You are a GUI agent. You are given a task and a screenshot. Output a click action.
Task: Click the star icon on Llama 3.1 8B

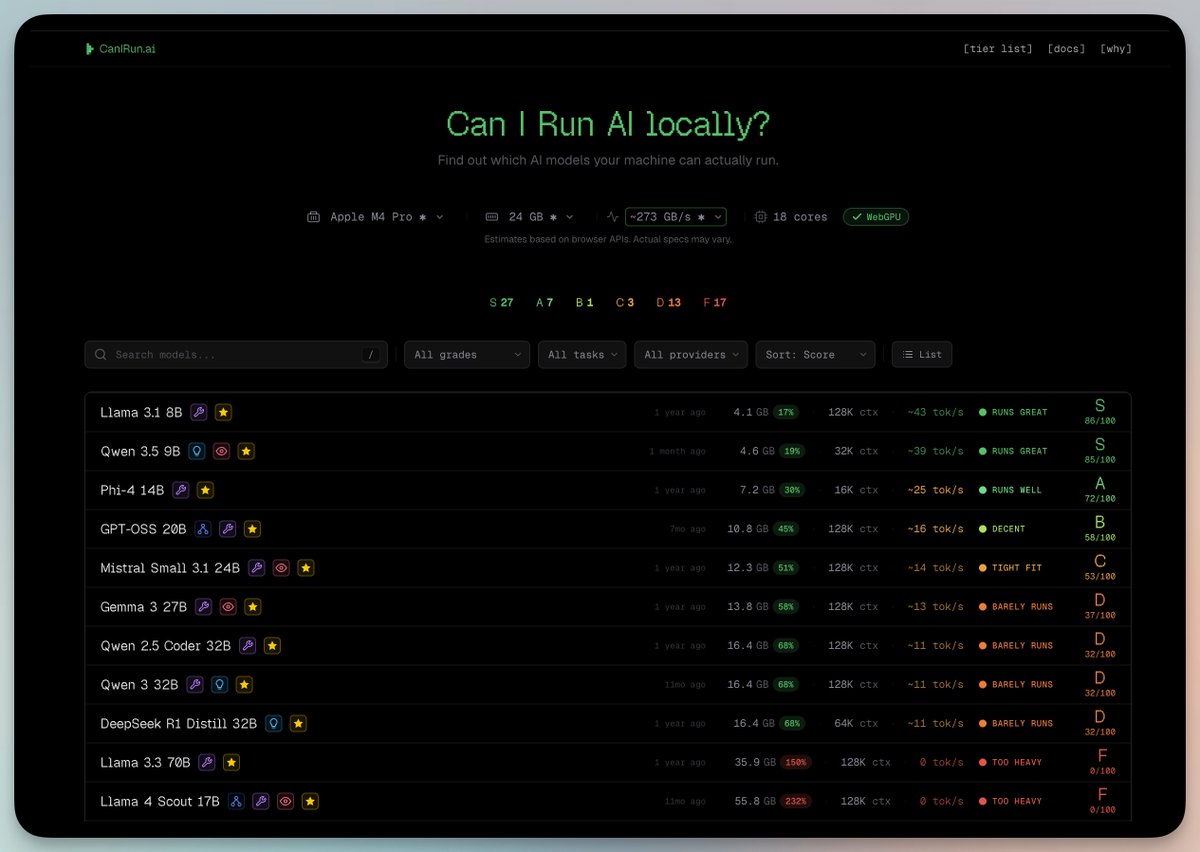[223, 412]
